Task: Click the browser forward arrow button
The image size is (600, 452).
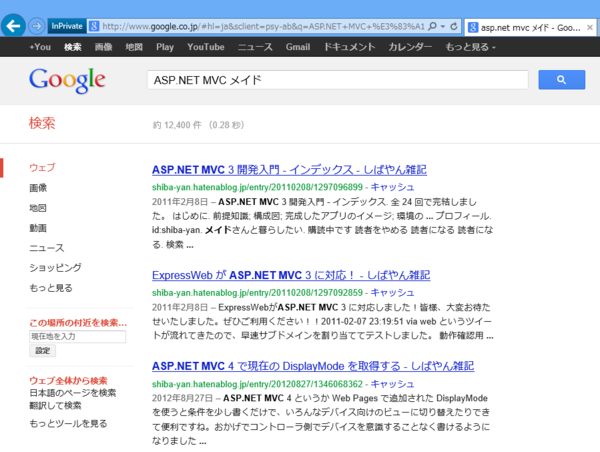Action: click(37, 26)
